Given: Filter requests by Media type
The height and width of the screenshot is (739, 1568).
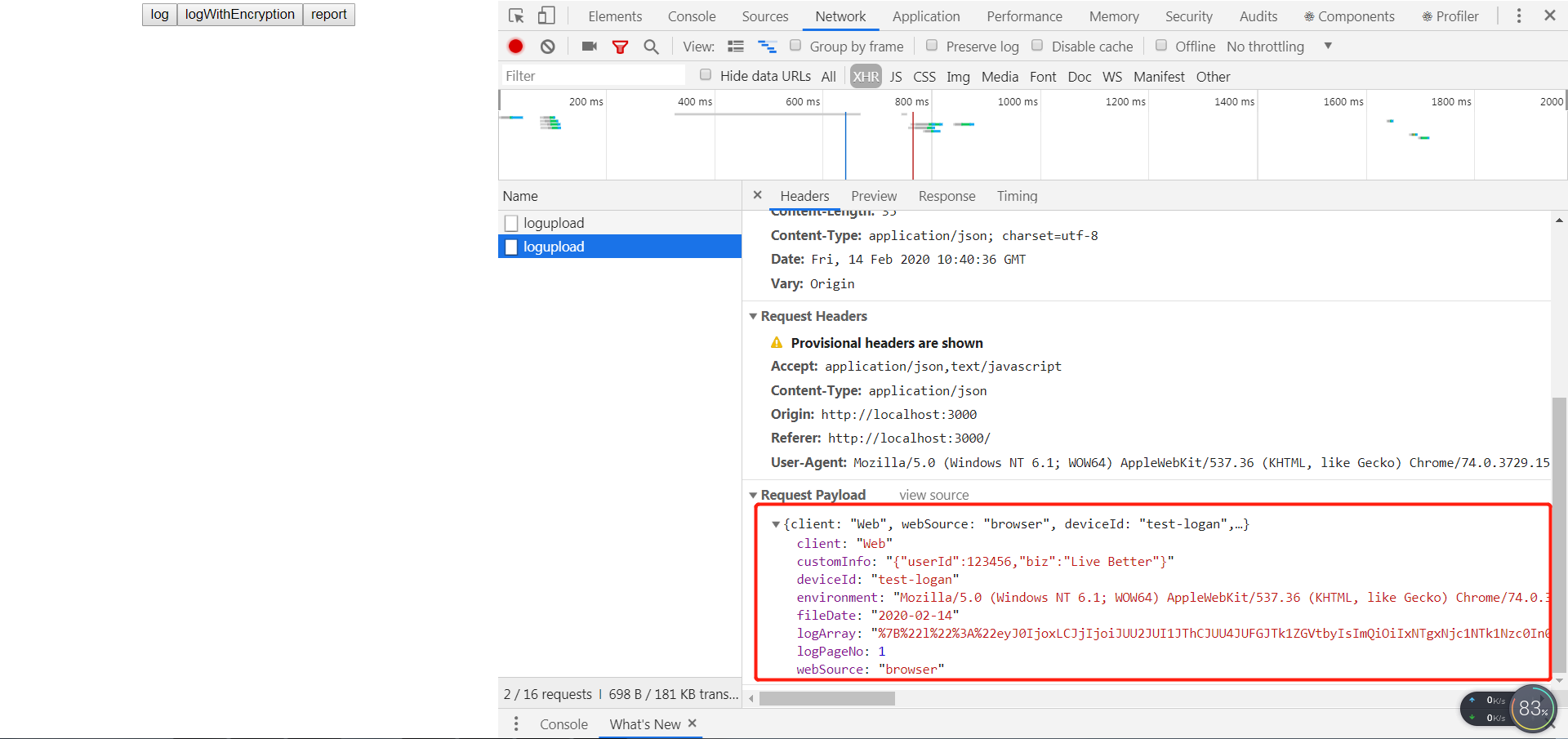Looking at the screenshot, I should [x=1000, y=77].
